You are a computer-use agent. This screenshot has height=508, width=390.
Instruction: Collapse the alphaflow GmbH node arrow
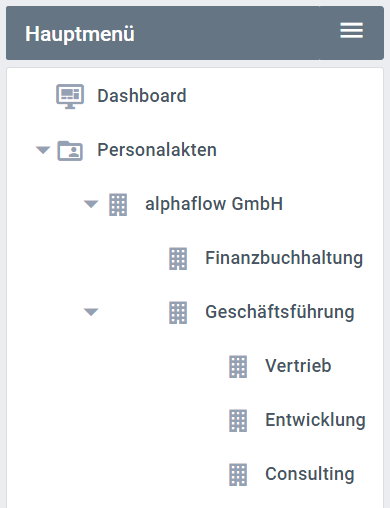click(91, 204)
